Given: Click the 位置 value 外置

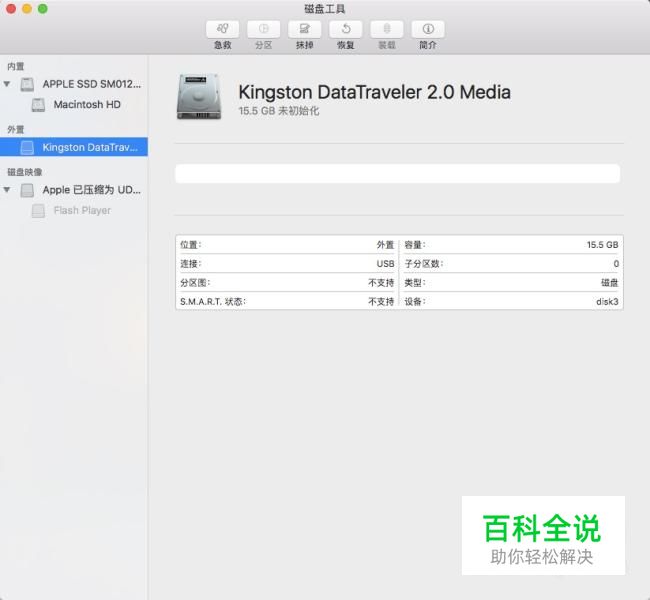Looking at the screenshot, I should point(385,245).
